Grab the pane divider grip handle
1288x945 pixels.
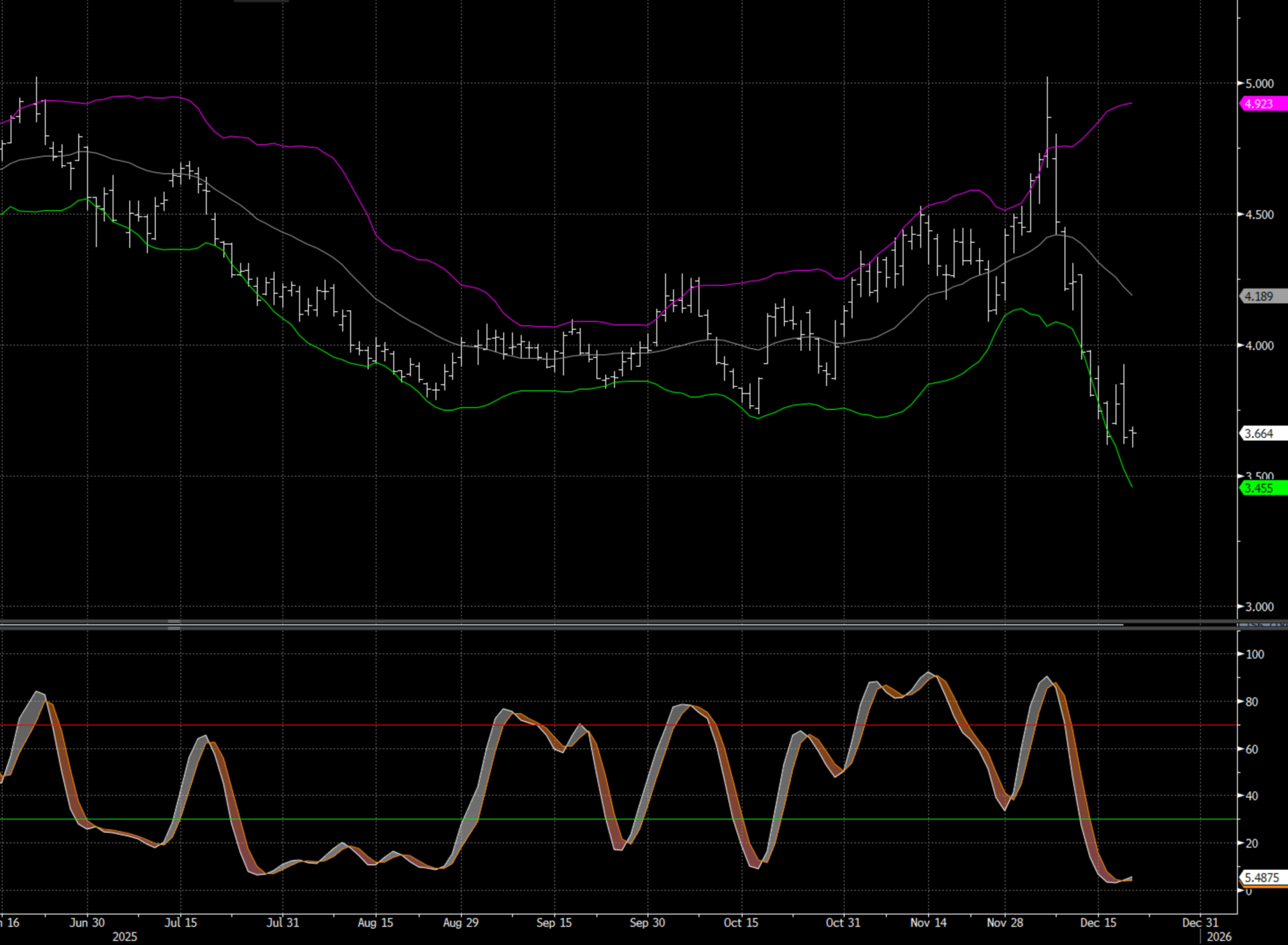[174, 624]
